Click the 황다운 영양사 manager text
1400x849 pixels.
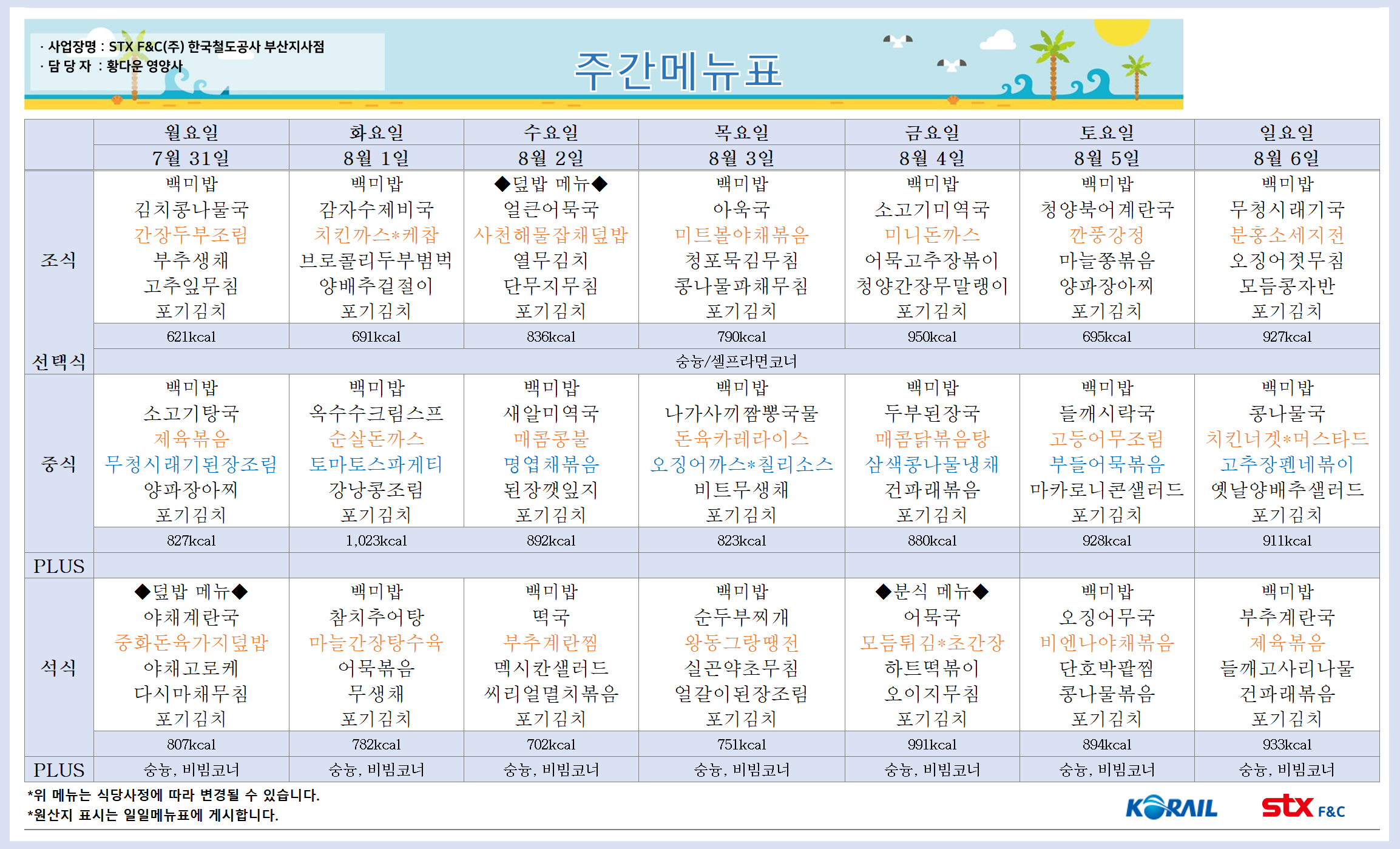click(144, 66)
